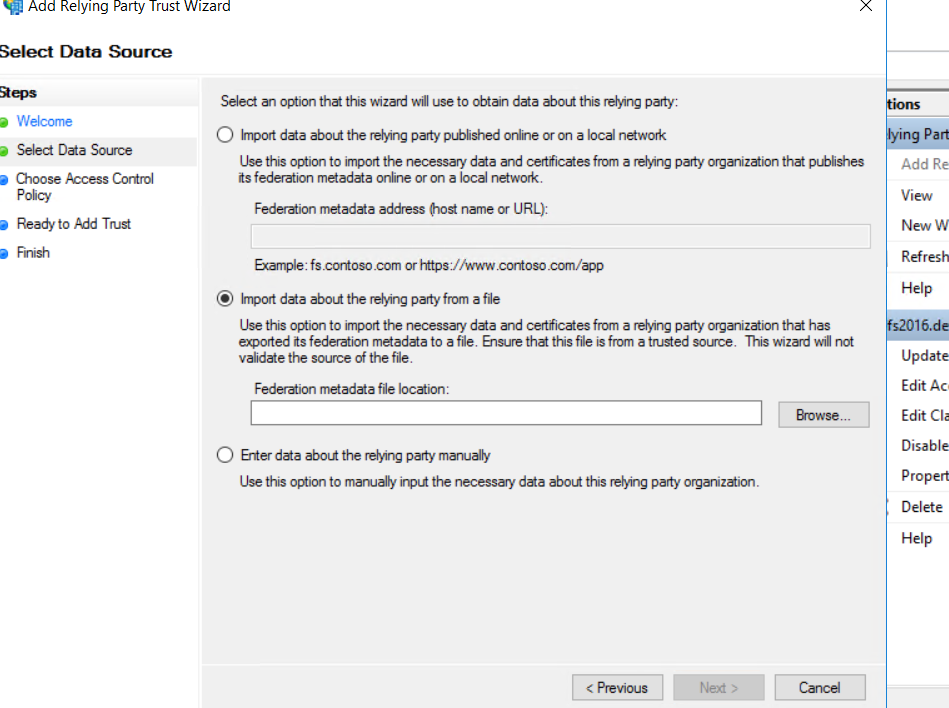This screenshot has height=708, width=949.
Task: Click Refresh in the Actions pane
Action: click(924, 257)
